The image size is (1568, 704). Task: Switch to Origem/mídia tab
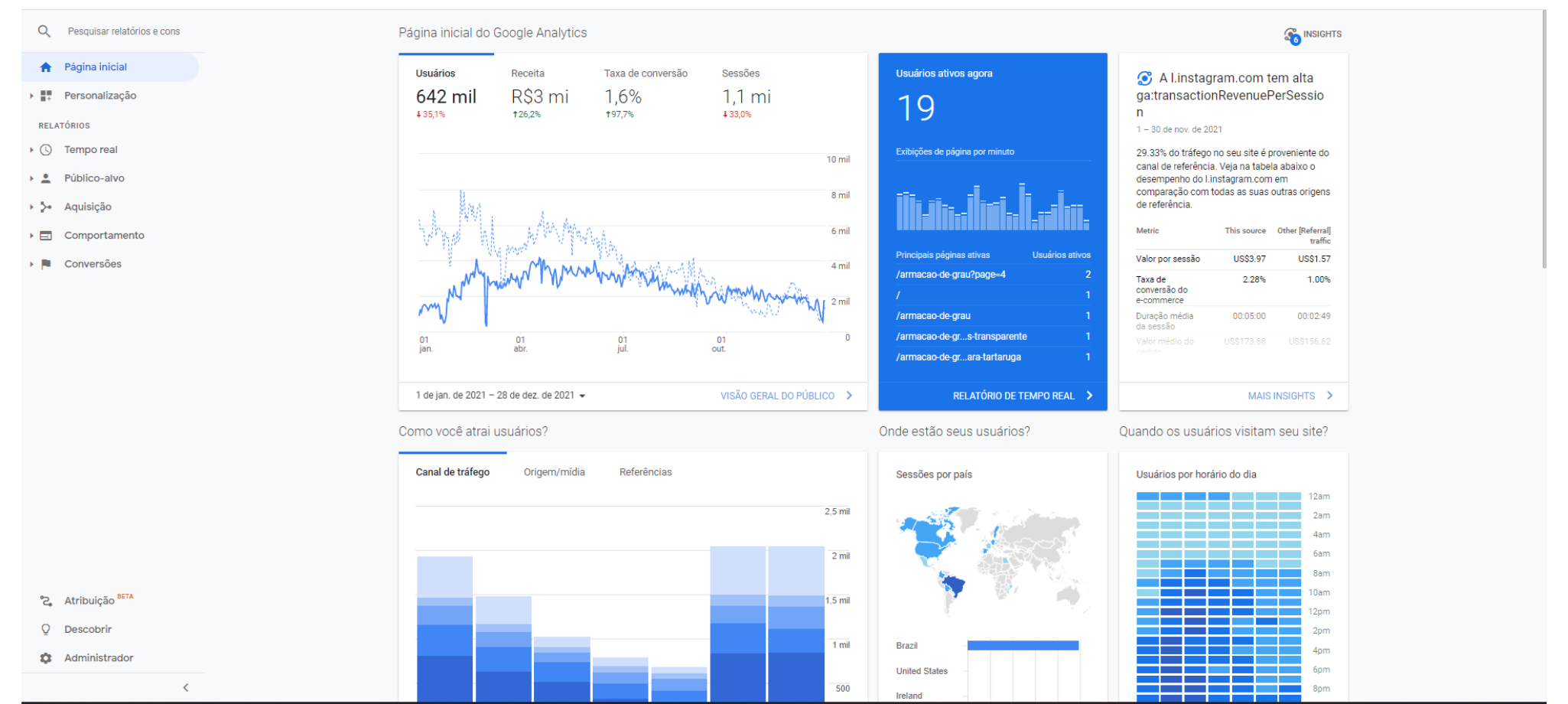(555, 472)
